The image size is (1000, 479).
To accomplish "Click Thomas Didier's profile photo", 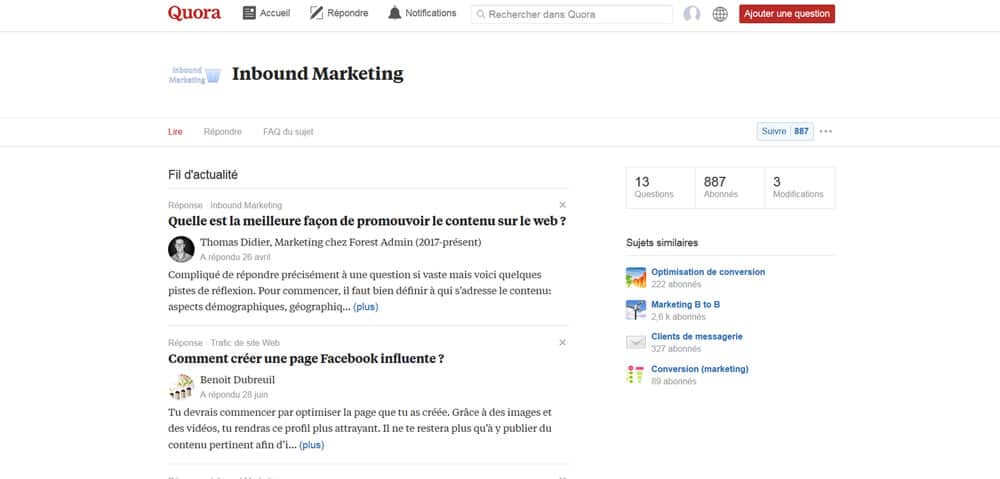I will point(181,249).
